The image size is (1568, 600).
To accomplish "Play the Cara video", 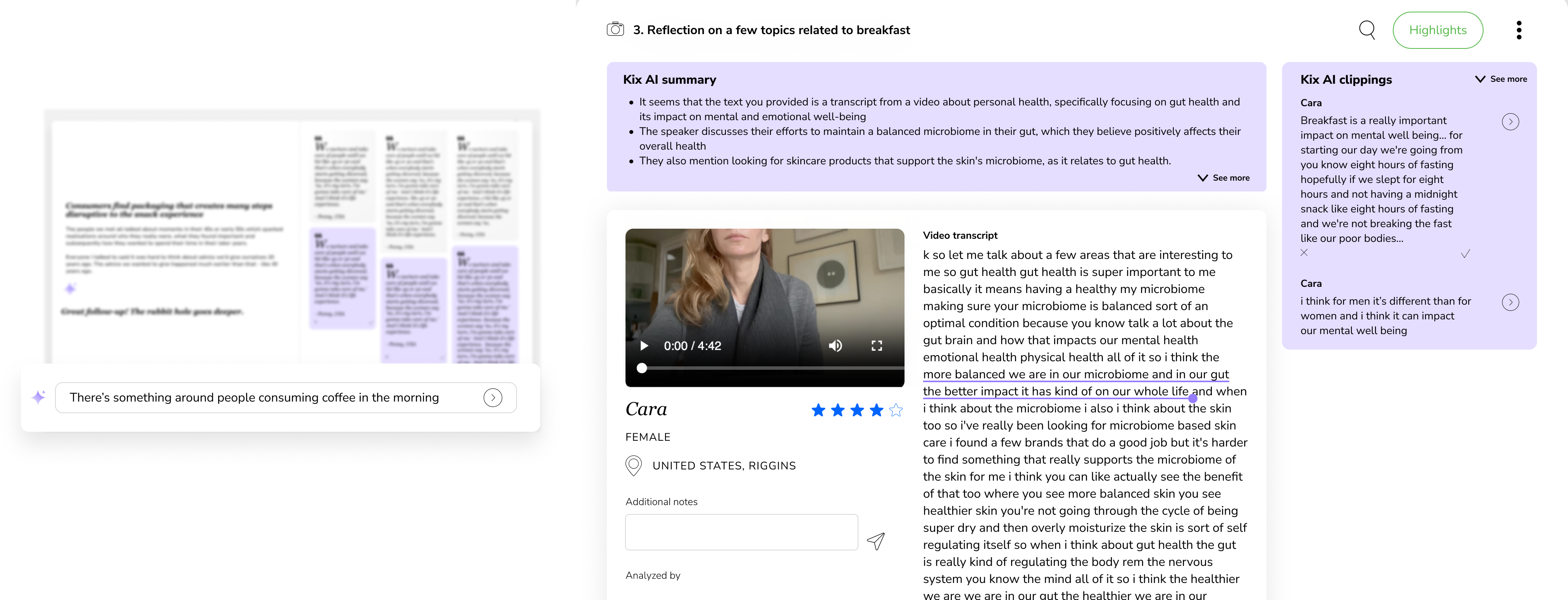I will pos(644,346).
